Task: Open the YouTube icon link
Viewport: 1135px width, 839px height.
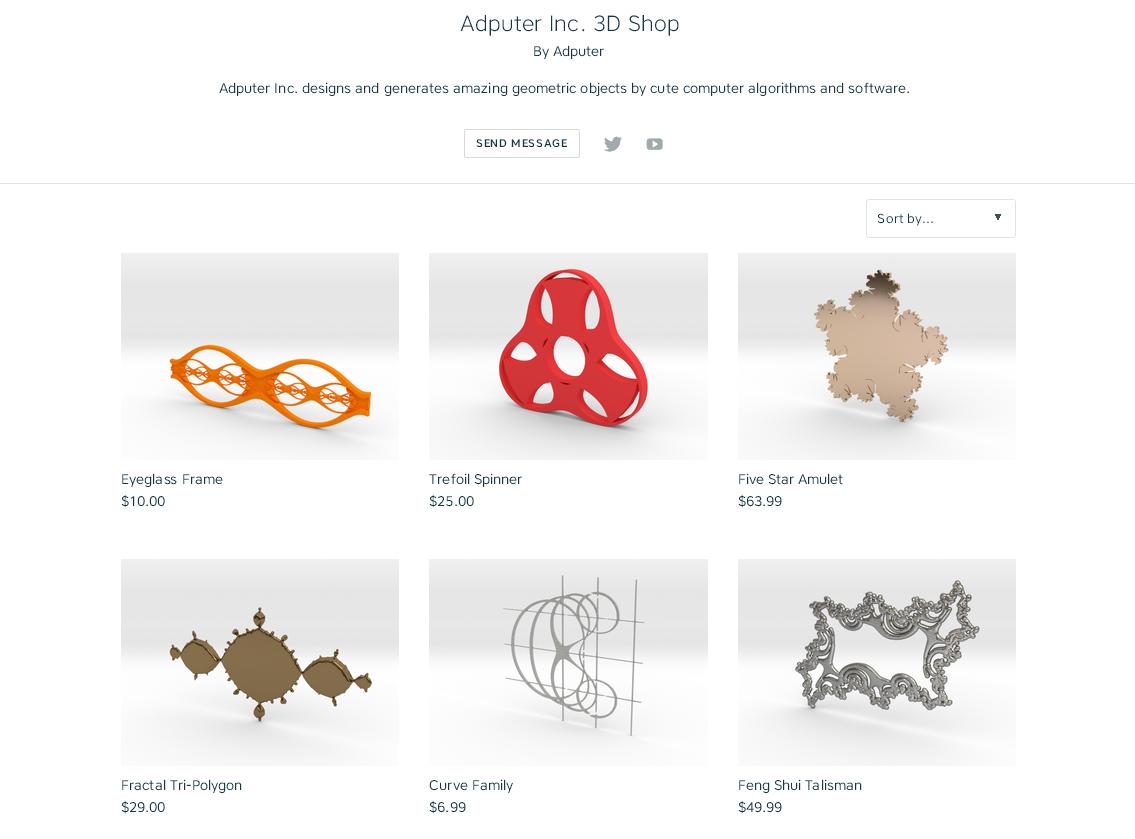Action: (654, 144)
